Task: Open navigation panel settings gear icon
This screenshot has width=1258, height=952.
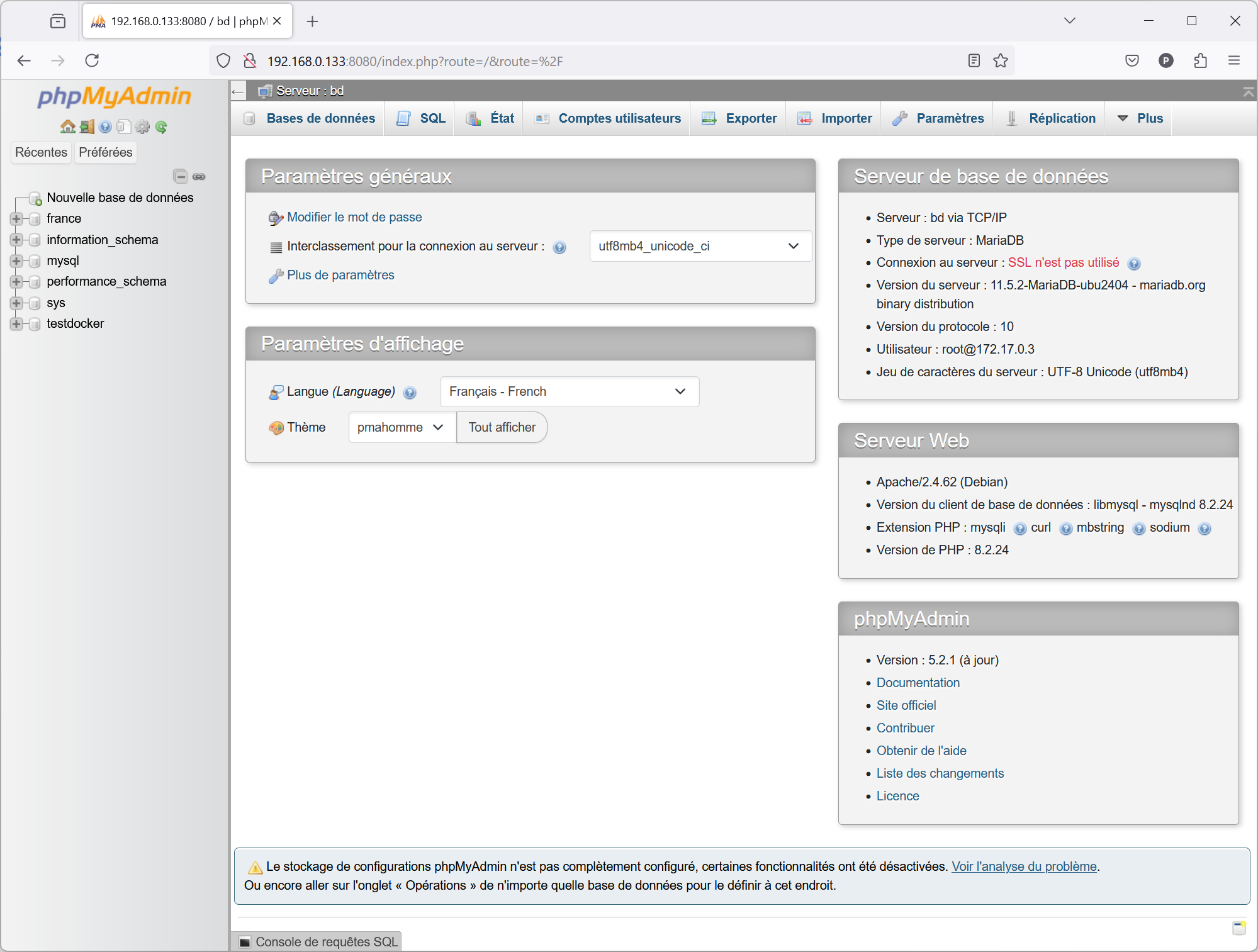Action: [143, 126]
